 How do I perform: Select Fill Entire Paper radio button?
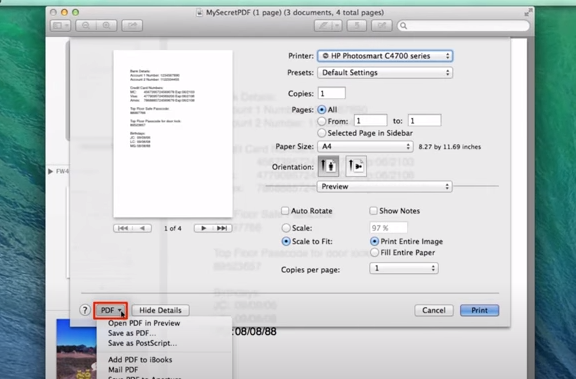click(x=374, y=252)
